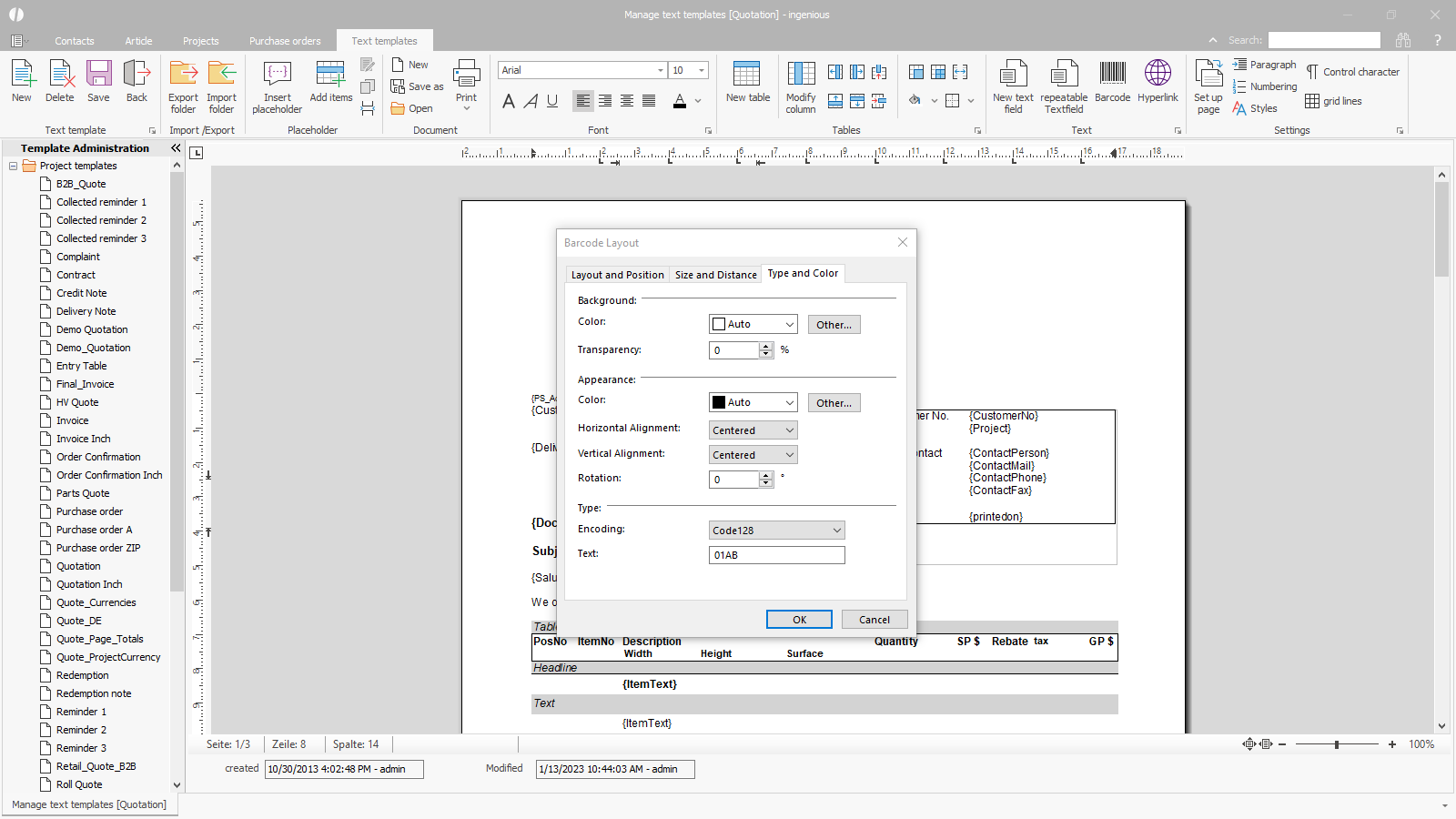Toggle Control character display
This screenshot has height=819, width=1456.
coord(1352,72)
